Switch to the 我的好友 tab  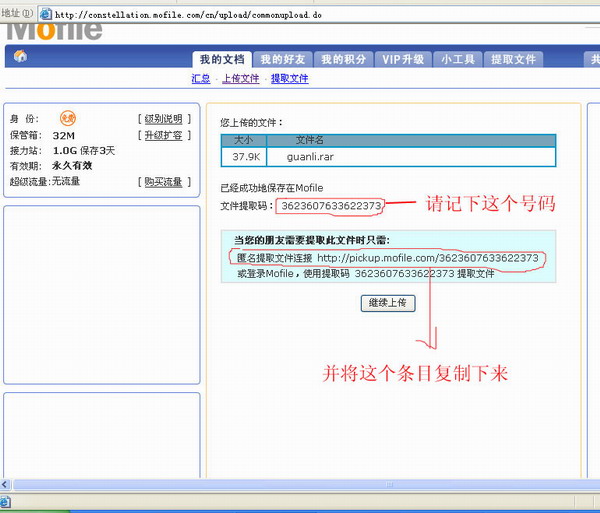point(283,59)
